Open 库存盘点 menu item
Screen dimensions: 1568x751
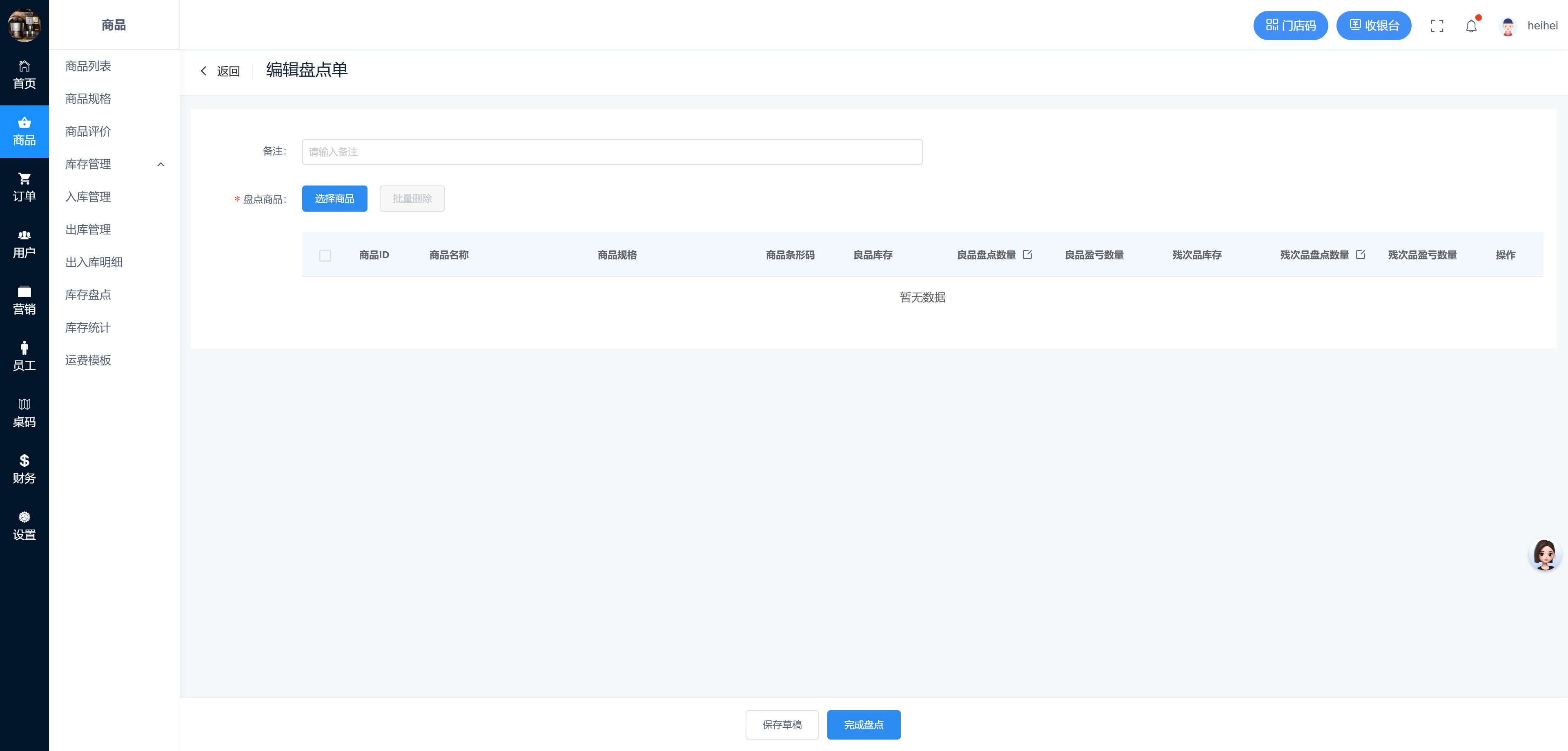pyautogui.click(x=88, y=295)
